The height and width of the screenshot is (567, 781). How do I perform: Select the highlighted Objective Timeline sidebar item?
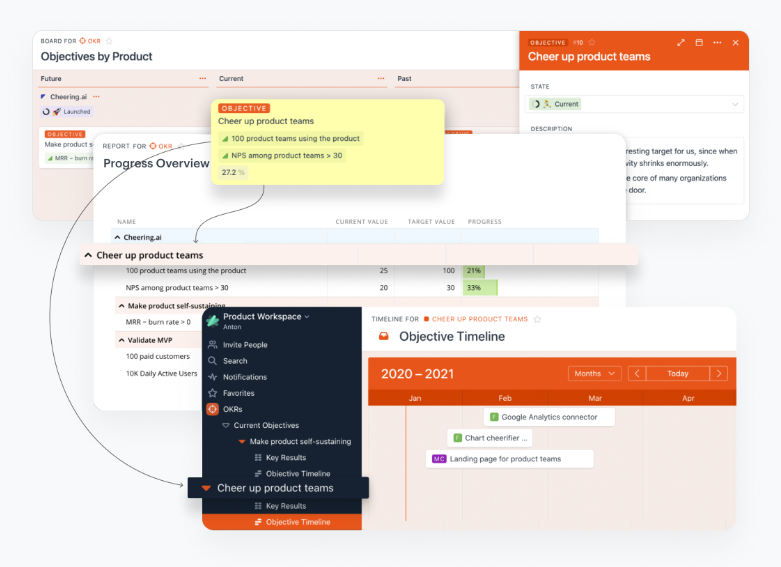pyautogui.click(x=297, y=522)
